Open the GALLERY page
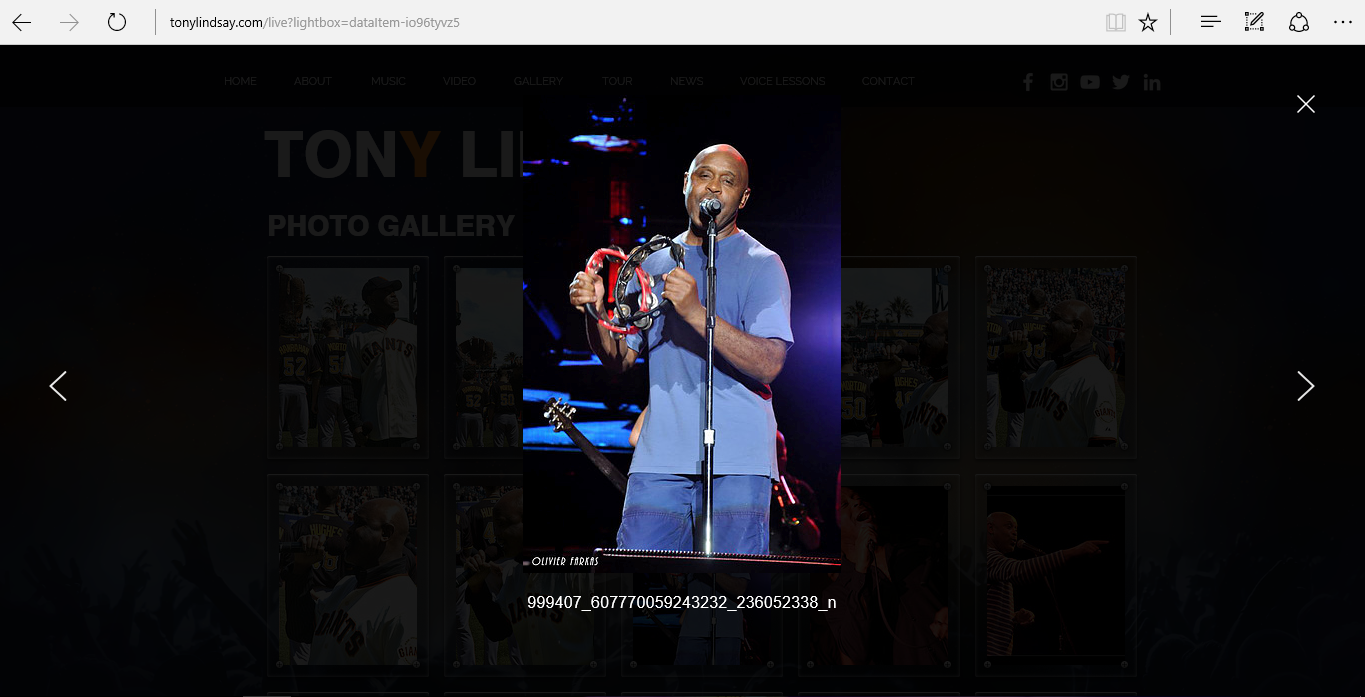This screenshot has height=697, width=1365. [538, 82]
